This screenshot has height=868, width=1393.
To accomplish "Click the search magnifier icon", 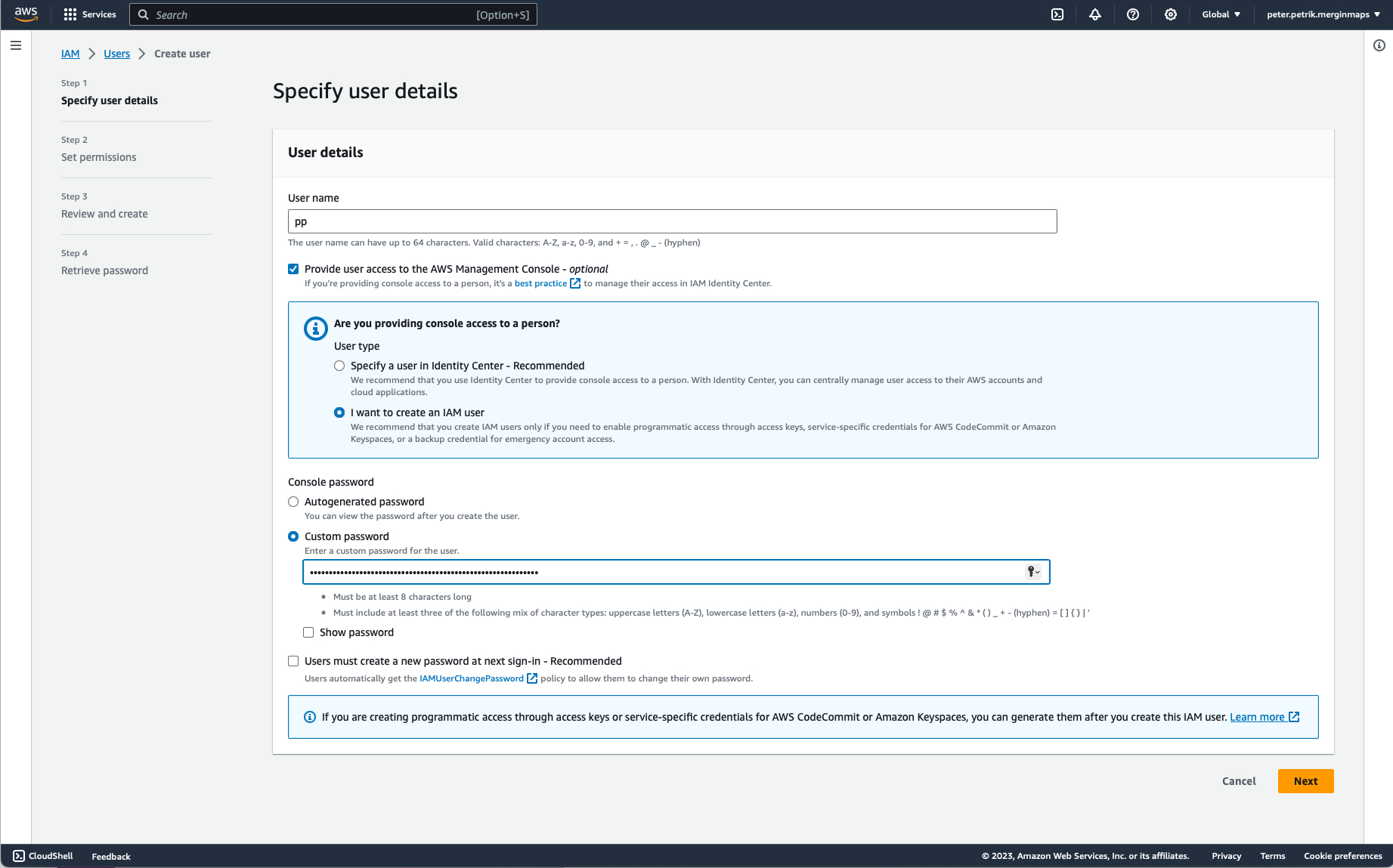I will (144, 14).
